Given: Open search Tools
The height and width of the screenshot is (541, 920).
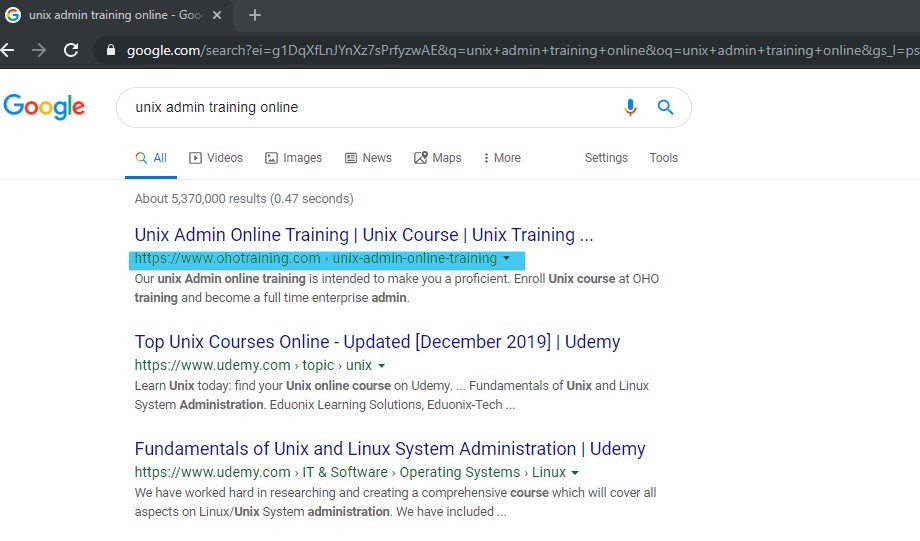Looking at the screenshot, I should pyautogui.click(x=664, y=158).
